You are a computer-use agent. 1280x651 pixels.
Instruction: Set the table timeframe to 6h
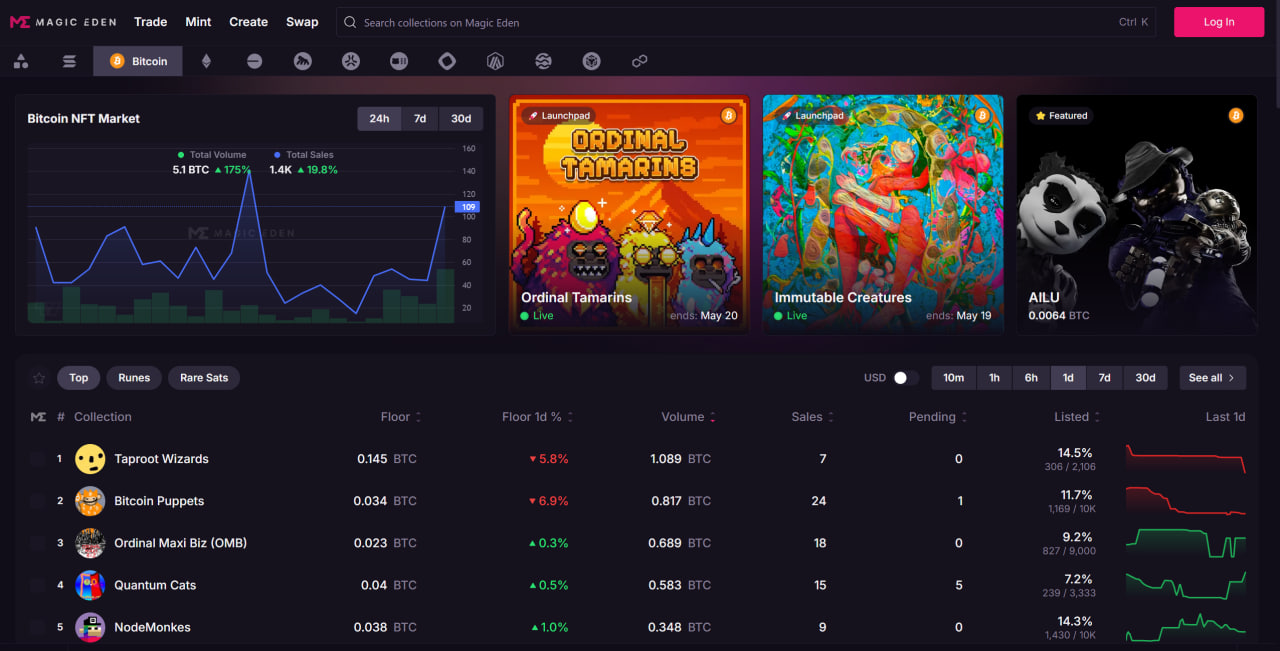pyautogui.click(x=1031, y=378)
